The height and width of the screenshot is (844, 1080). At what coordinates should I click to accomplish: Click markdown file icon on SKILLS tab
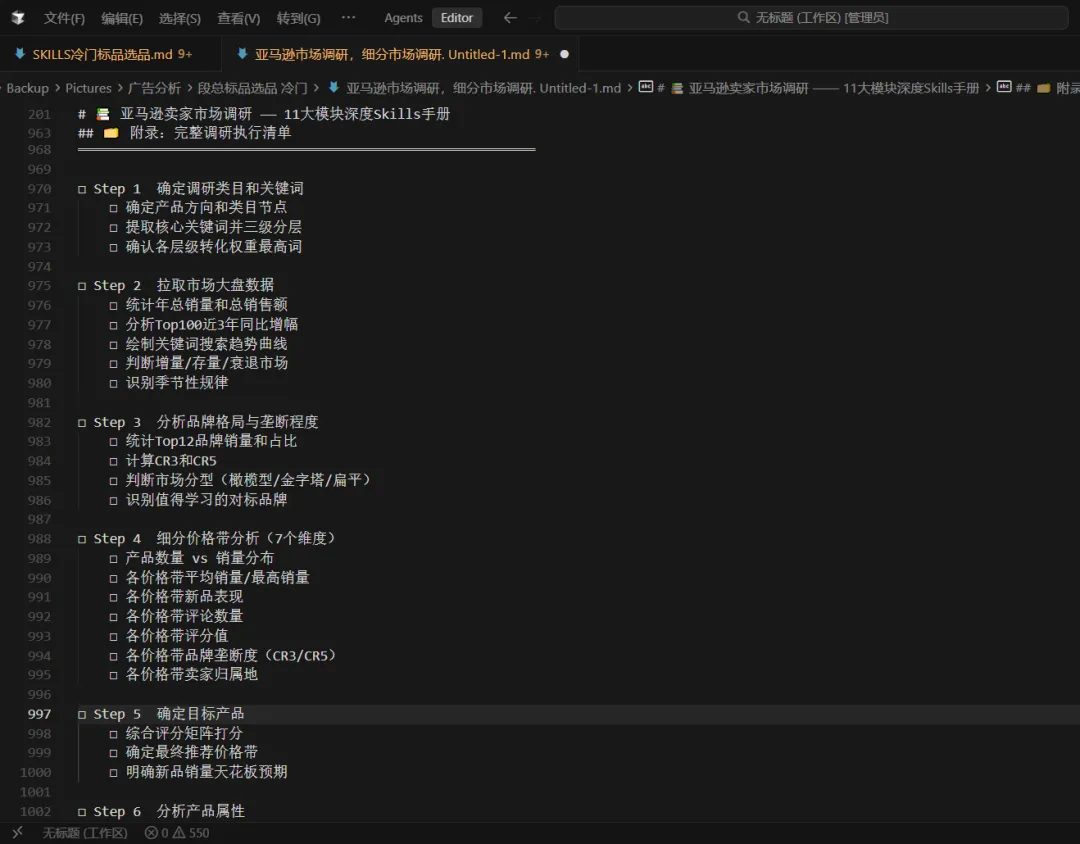coord(20,54)
